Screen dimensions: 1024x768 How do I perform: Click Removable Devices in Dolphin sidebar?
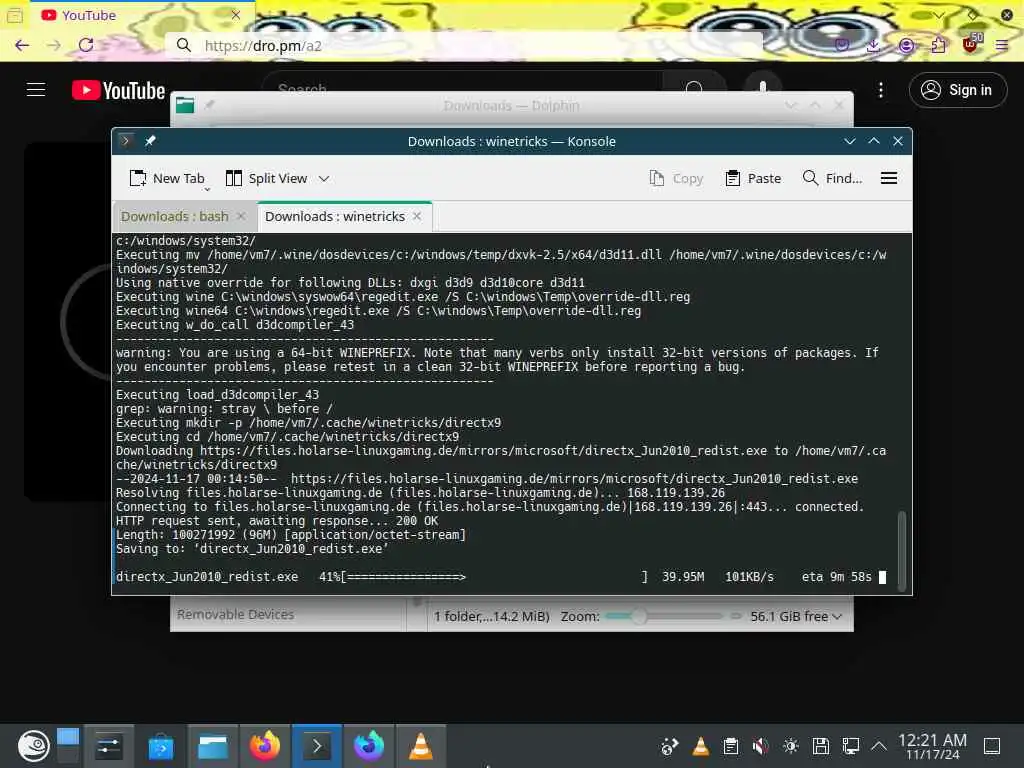point(235,615)
